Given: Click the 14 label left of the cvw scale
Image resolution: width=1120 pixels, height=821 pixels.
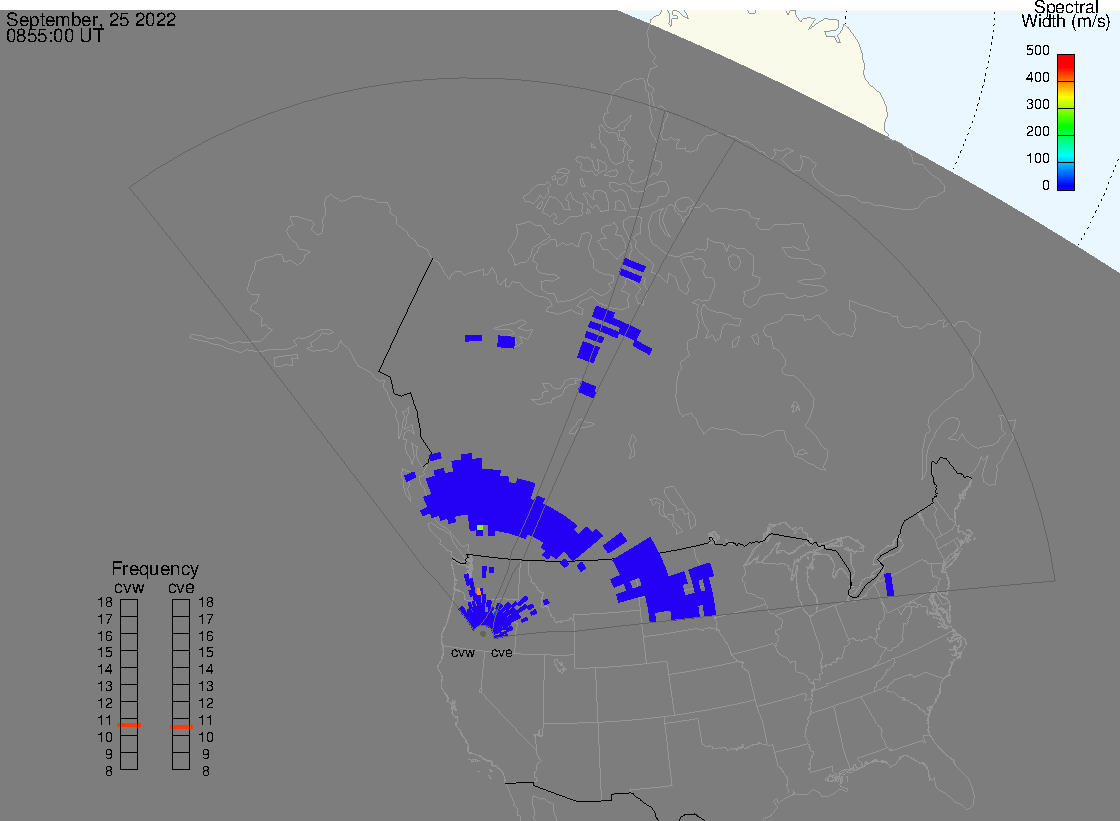Looking at the screenshot, I should (x=105, y=670).
